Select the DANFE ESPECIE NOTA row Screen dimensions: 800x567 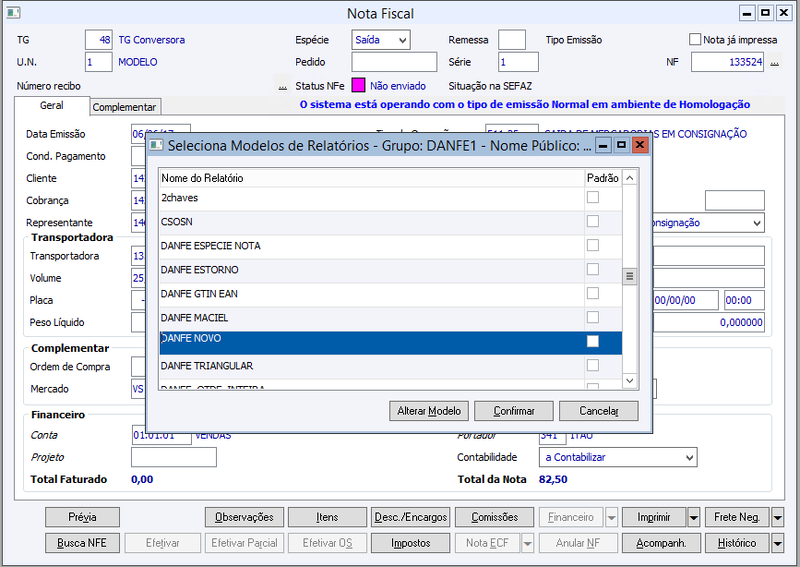(390, 246)
